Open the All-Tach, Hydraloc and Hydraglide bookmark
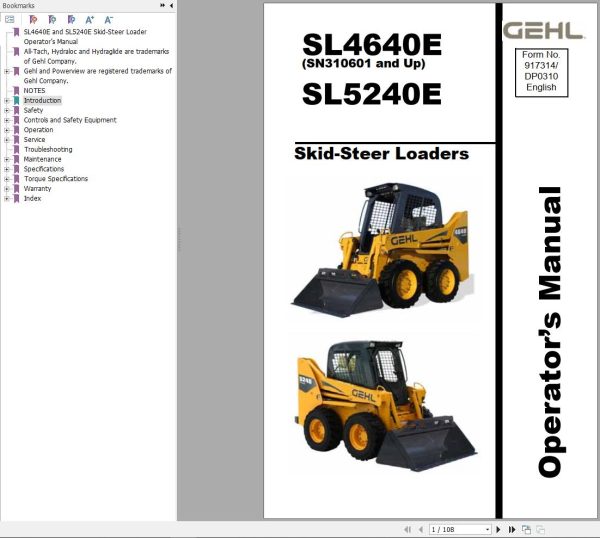The image size is (600, 538). [96, 56]
